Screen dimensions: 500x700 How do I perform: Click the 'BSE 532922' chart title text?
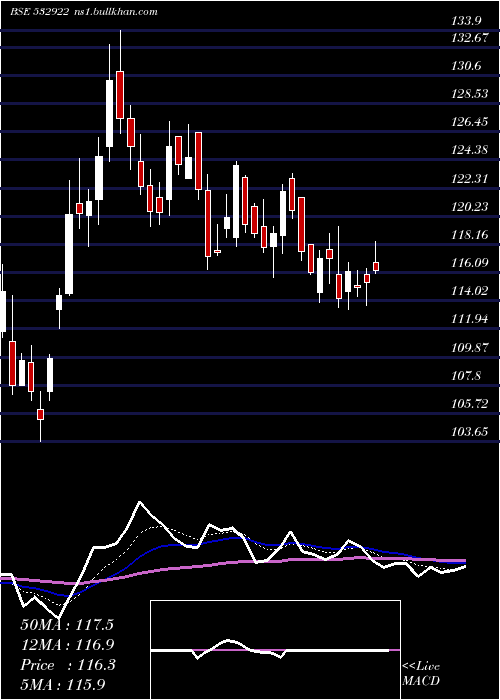point(39,12)
